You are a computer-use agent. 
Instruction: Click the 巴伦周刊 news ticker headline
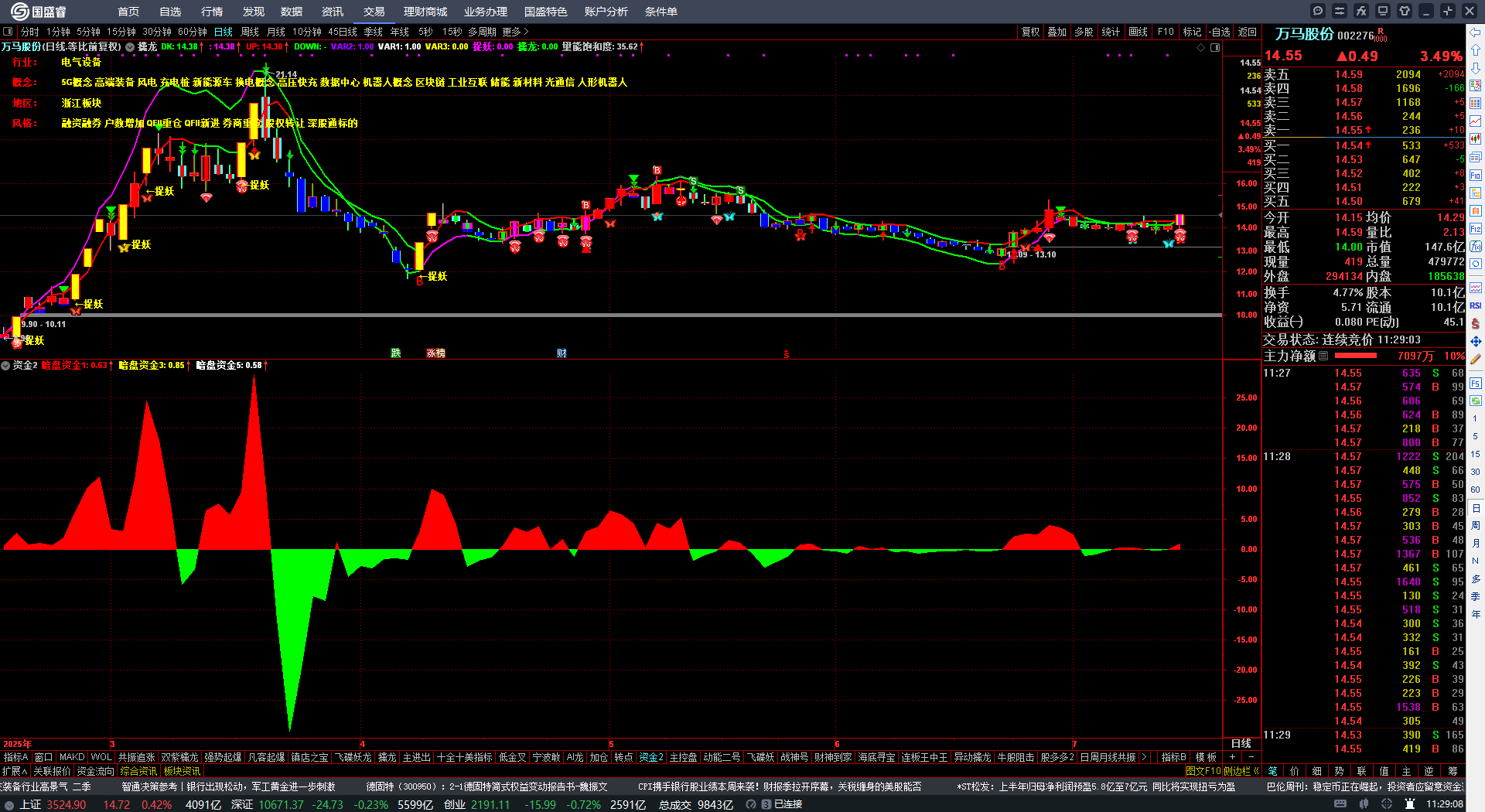(1365, 786)
